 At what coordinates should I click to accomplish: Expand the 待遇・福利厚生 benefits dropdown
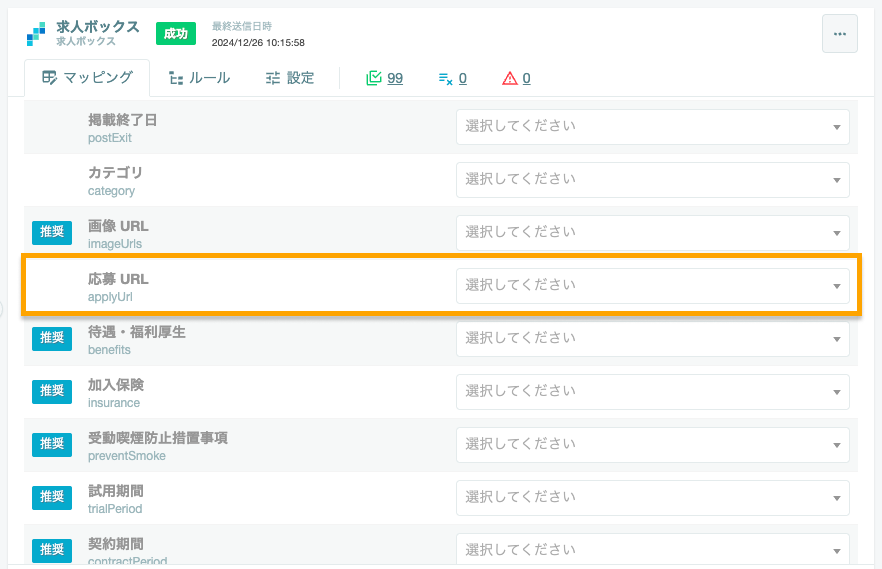point(652,339)
